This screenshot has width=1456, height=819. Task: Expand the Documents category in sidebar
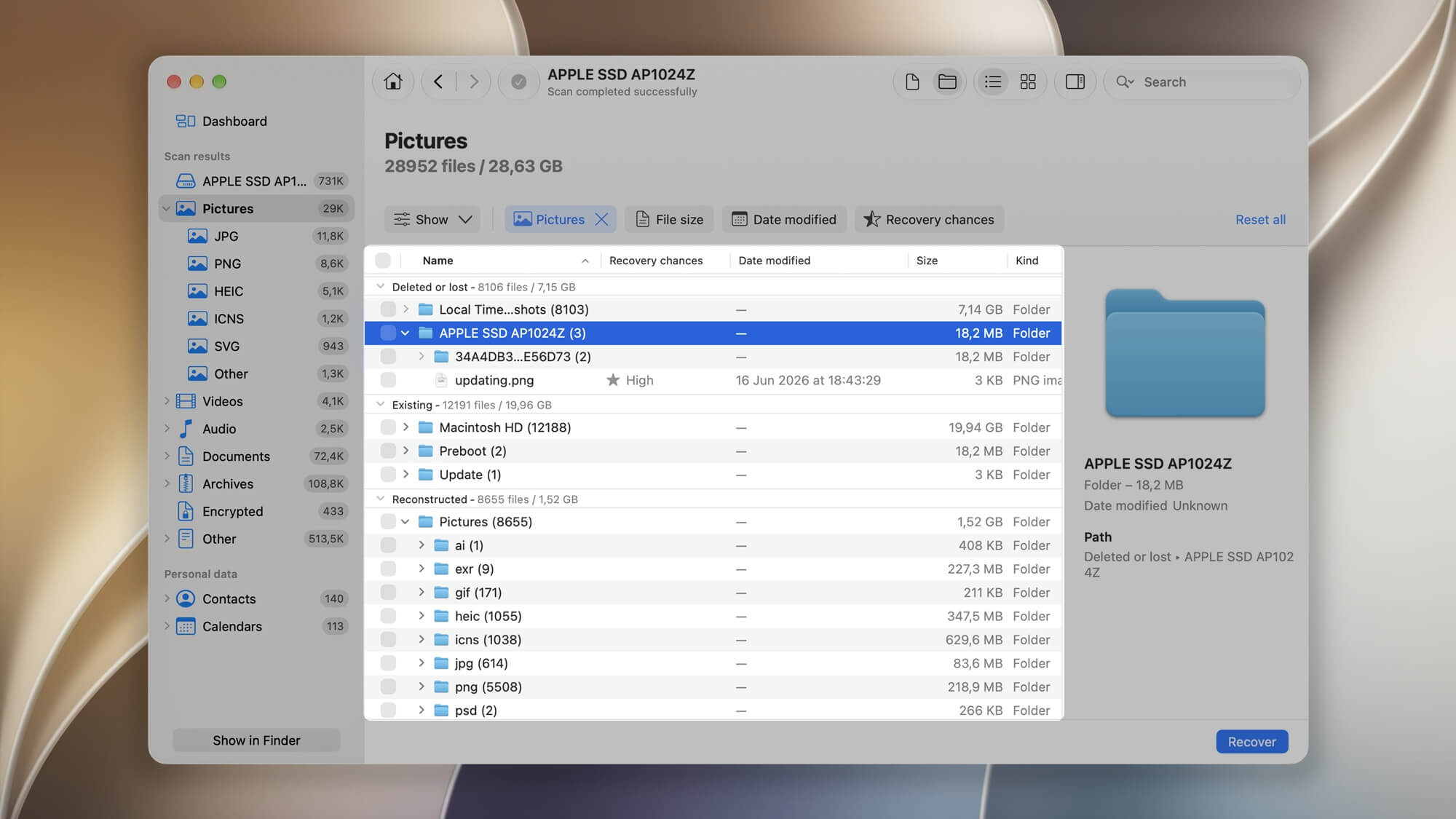(167, 456)
